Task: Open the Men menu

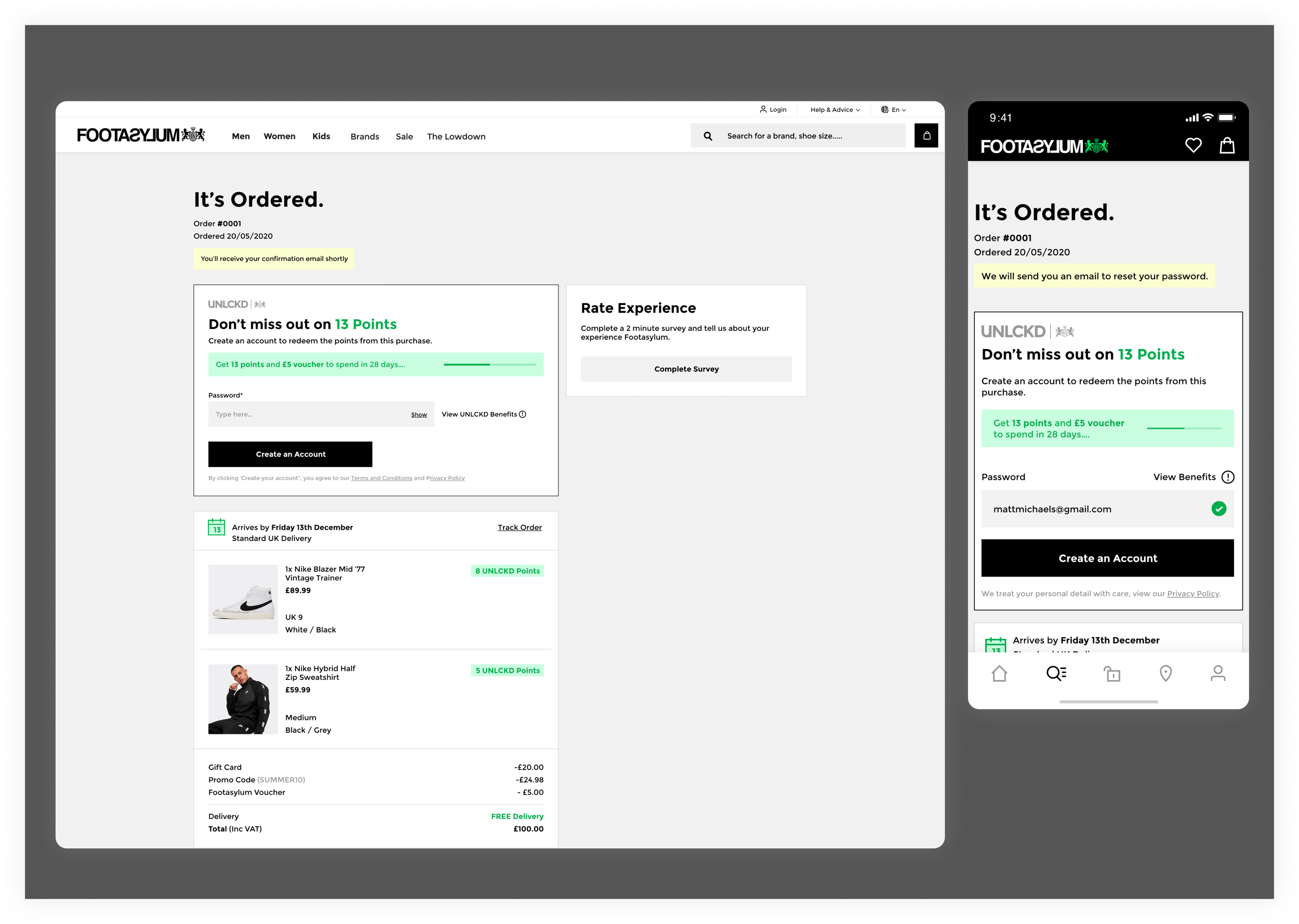Action: pos(241,137)
